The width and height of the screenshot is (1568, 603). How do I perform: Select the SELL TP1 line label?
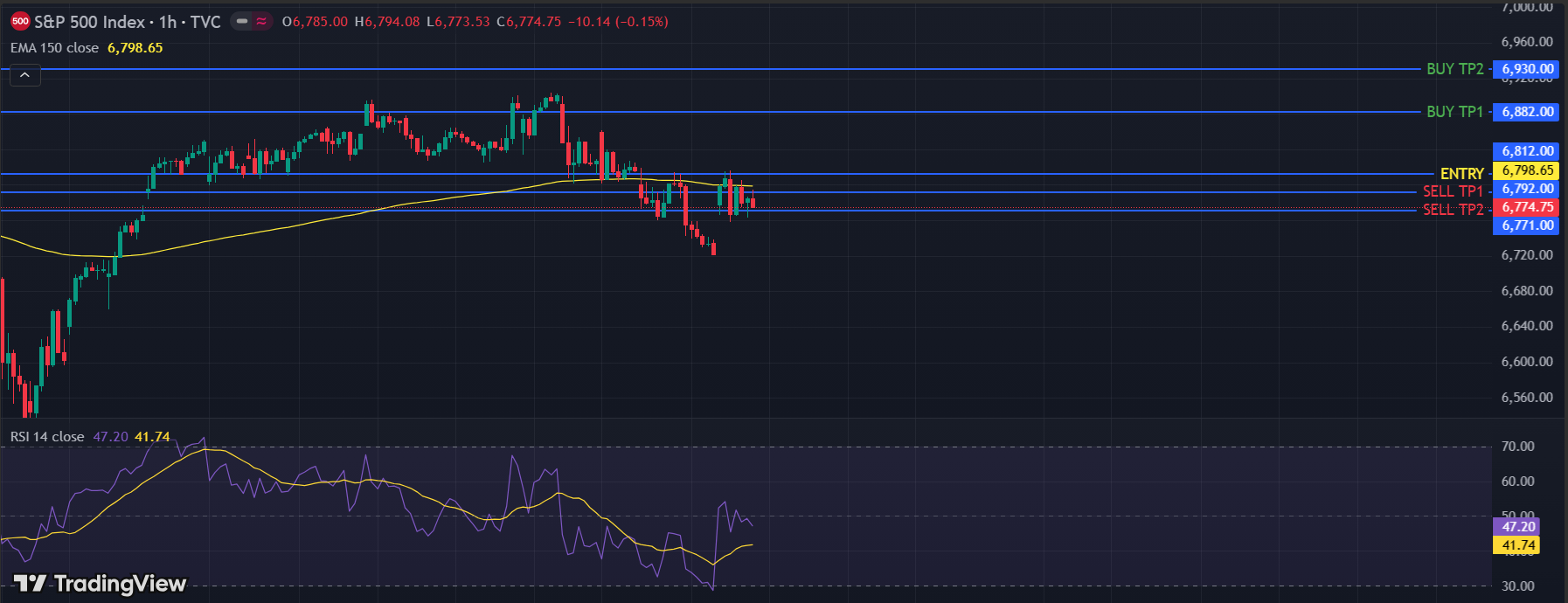coord(1453,191)
